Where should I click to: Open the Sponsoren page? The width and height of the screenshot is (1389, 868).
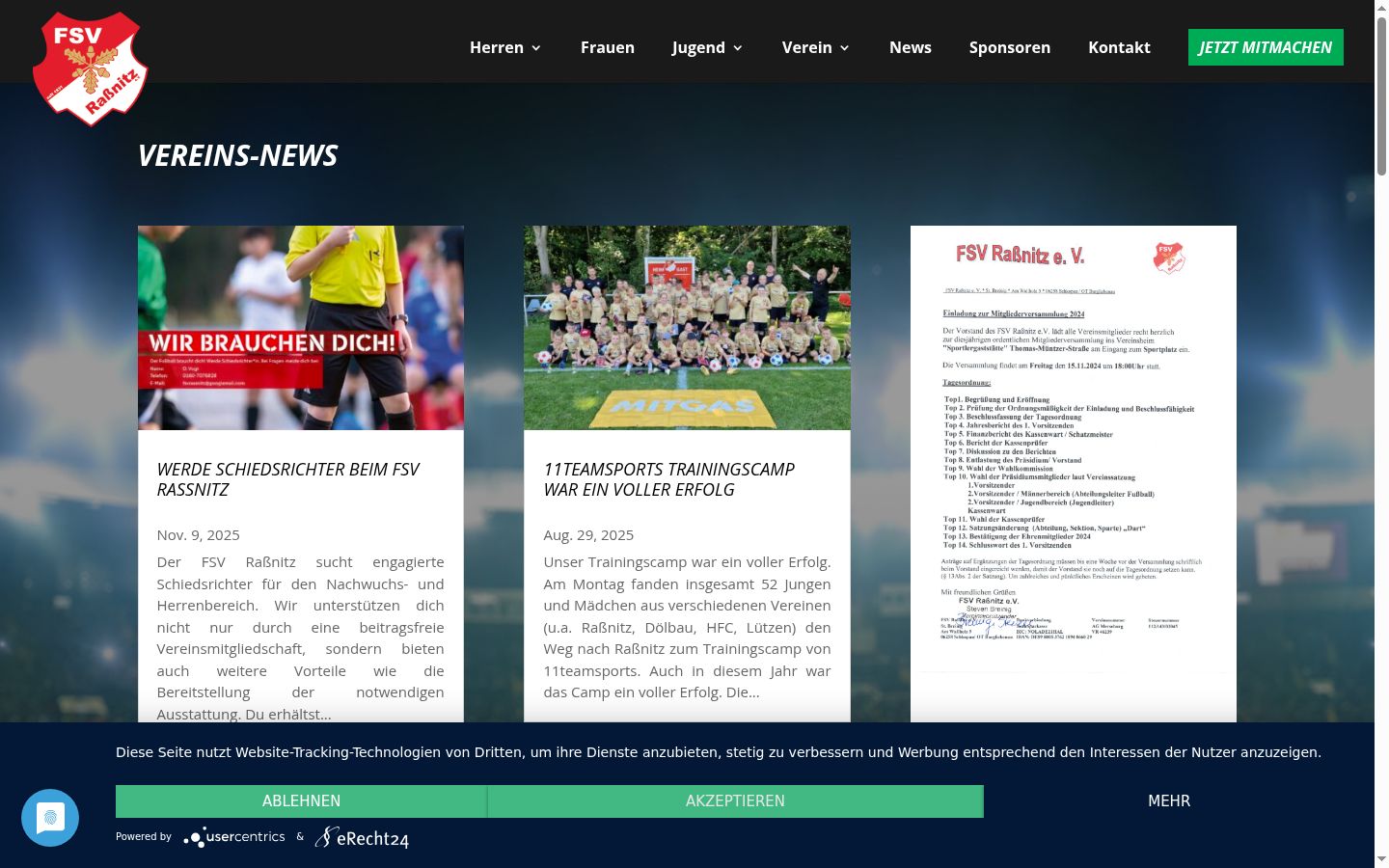click(1010, 47)
